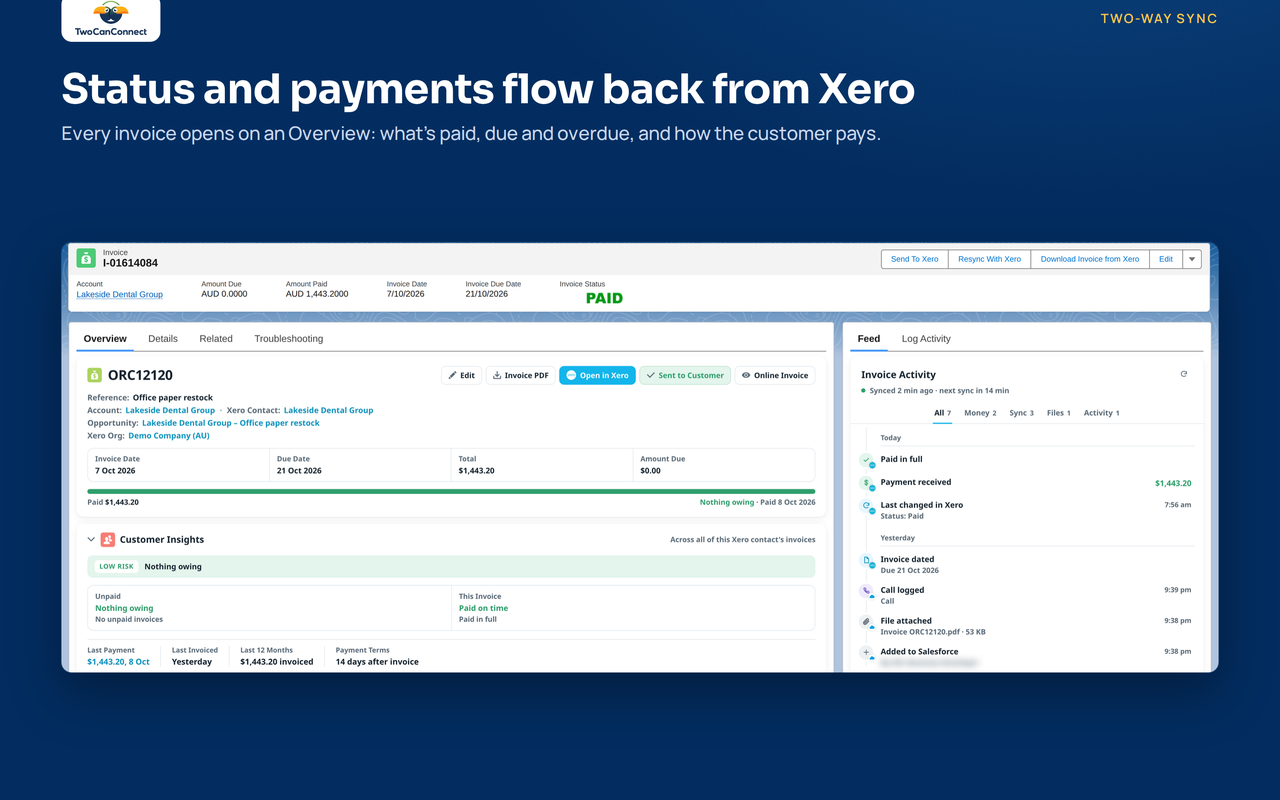
Task: Open the Troubleshooting tab
Action: [289, 339]
